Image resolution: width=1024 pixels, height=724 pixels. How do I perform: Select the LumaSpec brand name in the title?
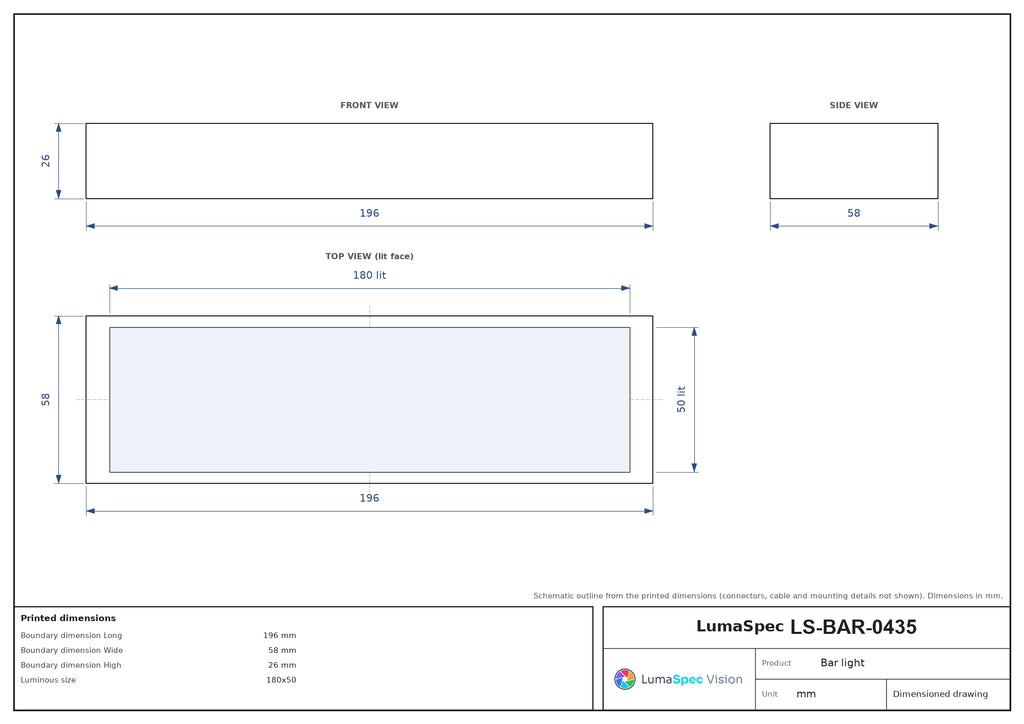pos(739,627)
